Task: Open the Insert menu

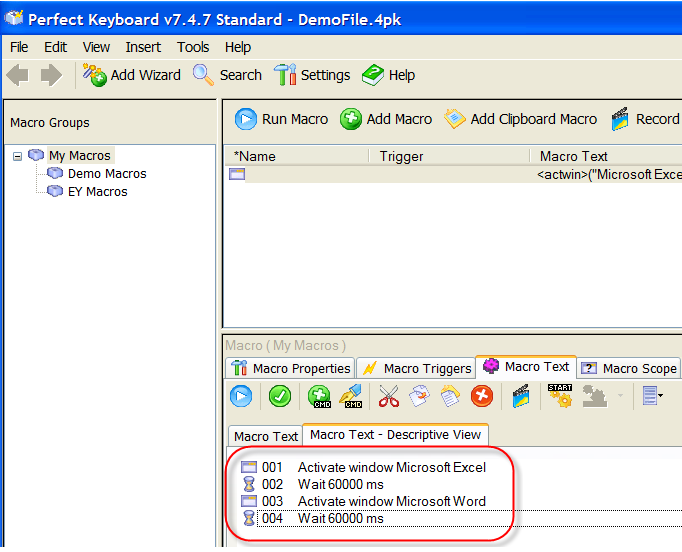Action: pos(143,47)
